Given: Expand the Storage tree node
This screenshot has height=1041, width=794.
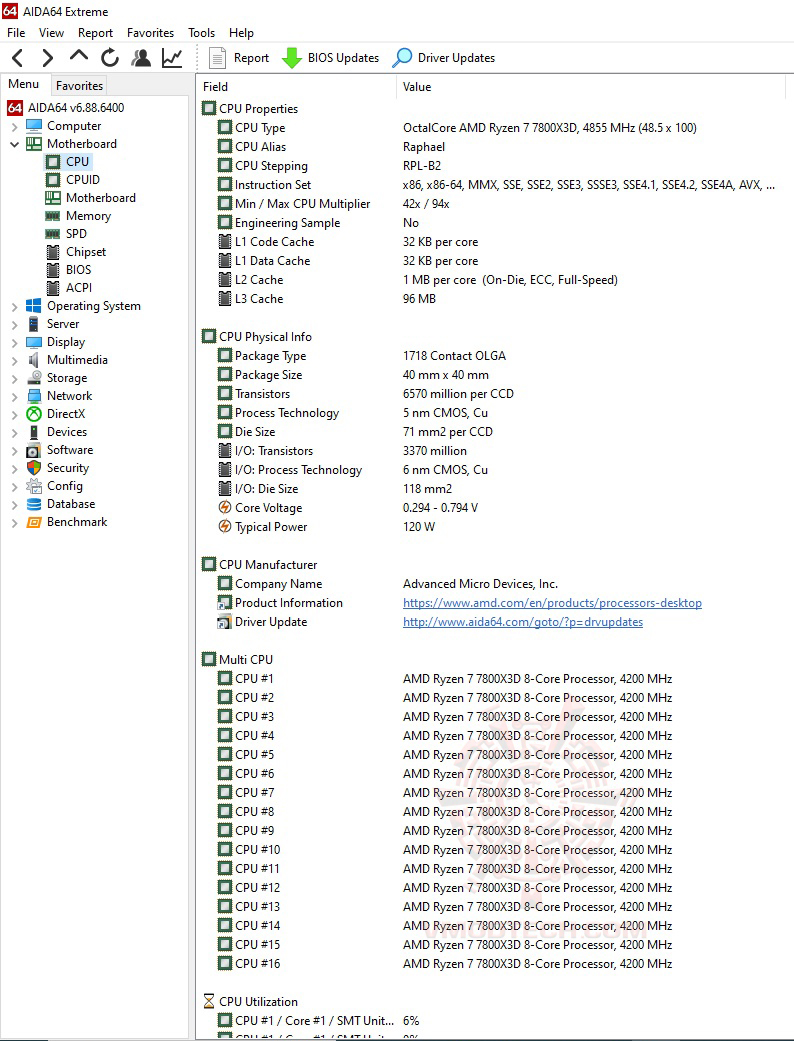Looking at the screenshot, I should coord(15,378).
